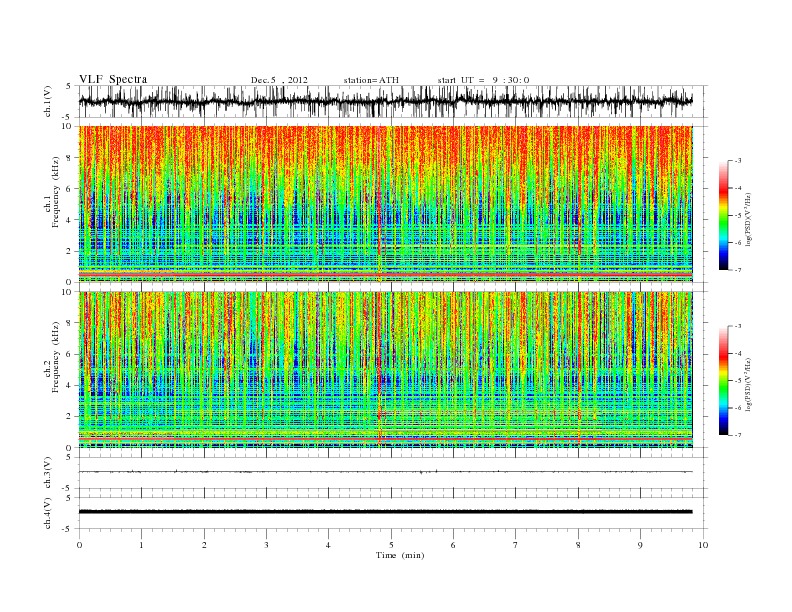Click the "-7" tick on ch.2 colorbar
This screenshot has width=792, height=612.
coord(738,435)
